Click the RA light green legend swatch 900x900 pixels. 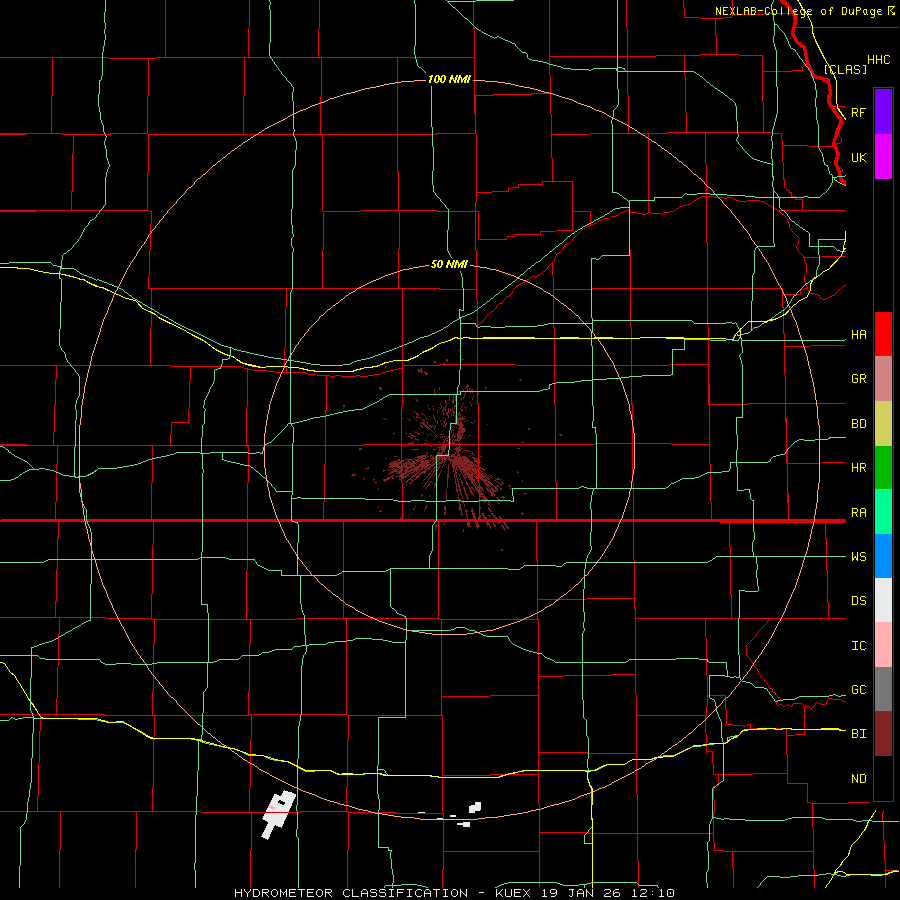[883, 512]
